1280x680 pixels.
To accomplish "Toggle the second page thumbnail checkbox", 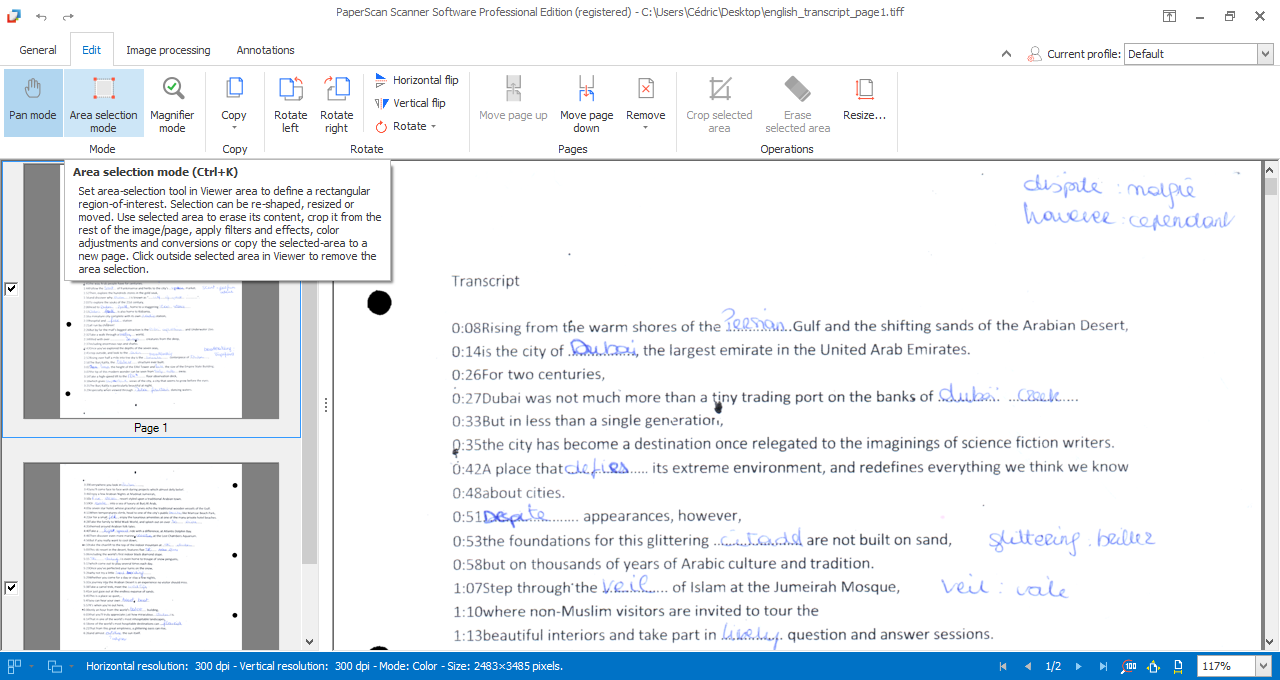I will pyautogui.click(x=12, y=588).
